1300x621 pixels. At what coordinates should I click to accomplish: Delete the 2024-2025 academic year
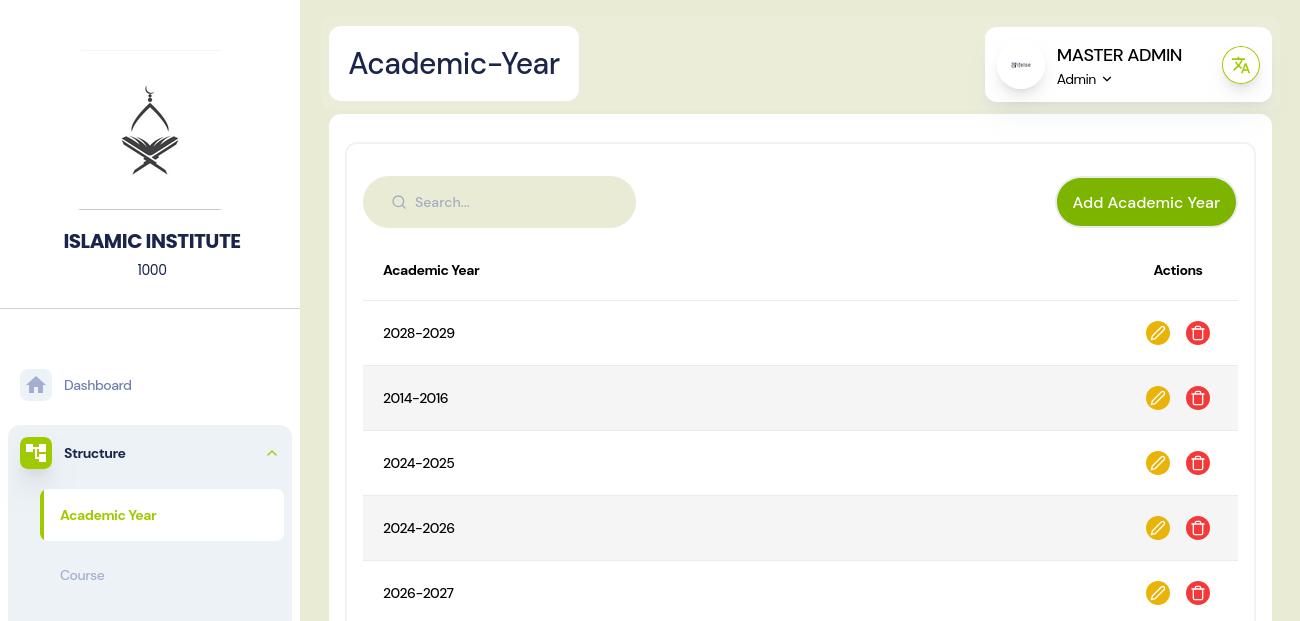click(1197, 463)
